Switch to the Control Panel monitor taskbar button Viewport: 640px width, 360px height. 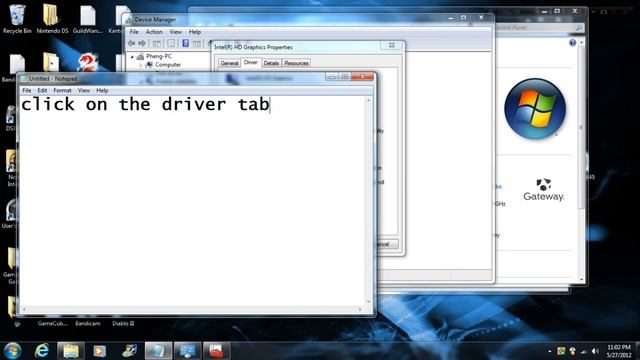click(187, 351)
